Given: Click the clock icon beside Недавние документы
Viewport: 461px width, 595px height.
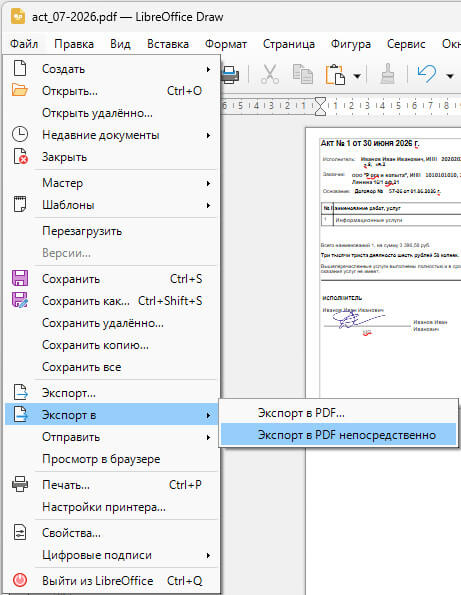Looking at the screenshot, I should (20, 134).
